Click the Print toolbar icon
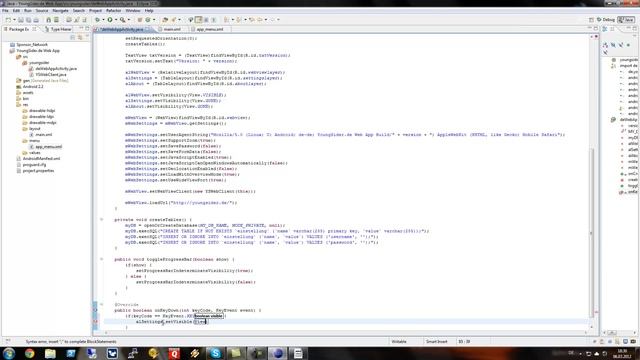 click(36, 20)
